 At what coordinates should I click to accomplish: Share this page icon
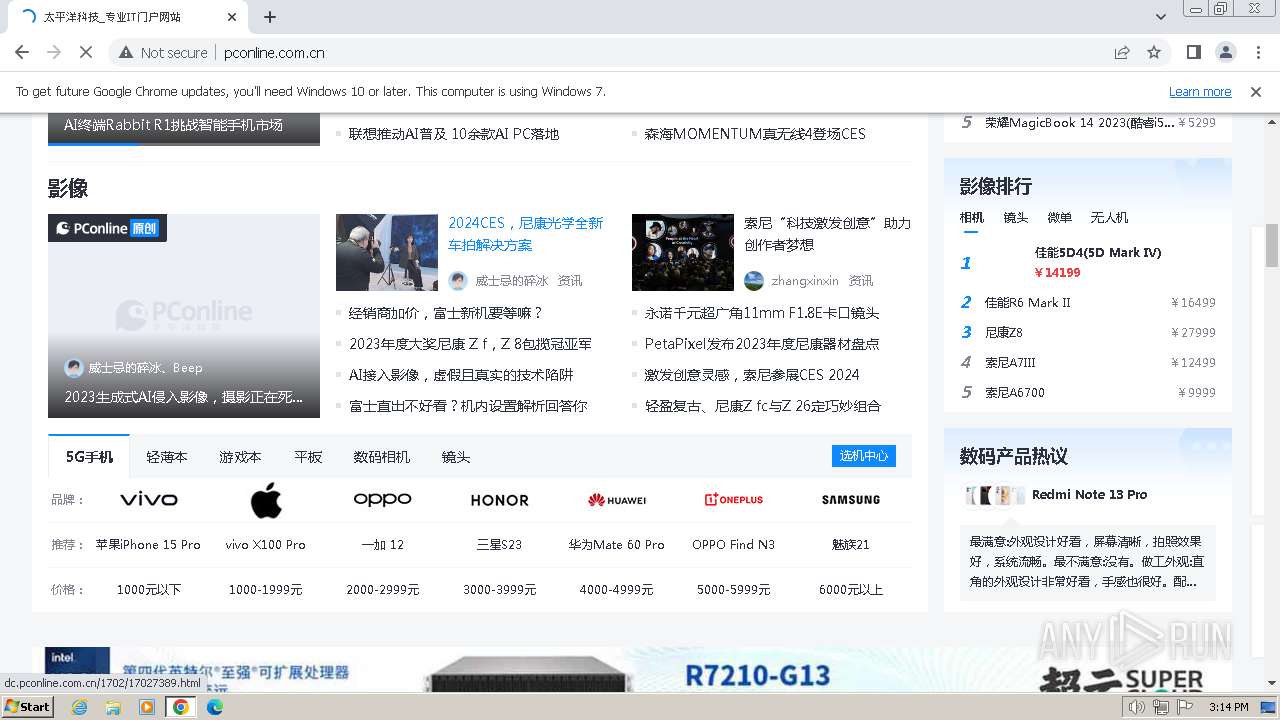[x=1122, y=52]
